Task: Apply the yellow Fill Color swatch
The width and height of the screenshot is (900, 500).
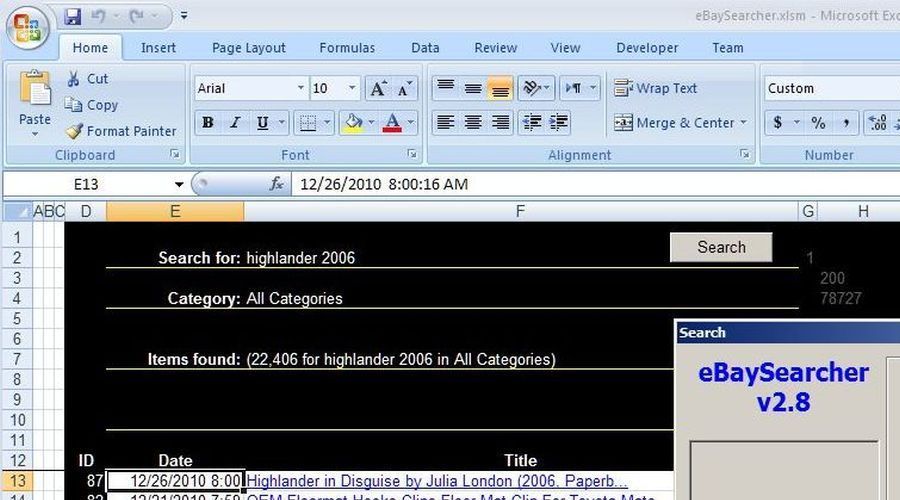Action: (352, 123)
